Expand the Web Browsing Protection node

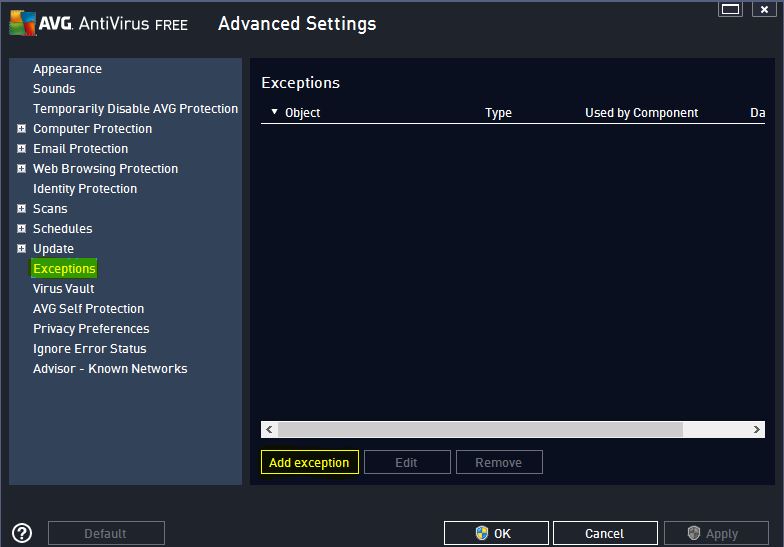(x=21, y=168)
